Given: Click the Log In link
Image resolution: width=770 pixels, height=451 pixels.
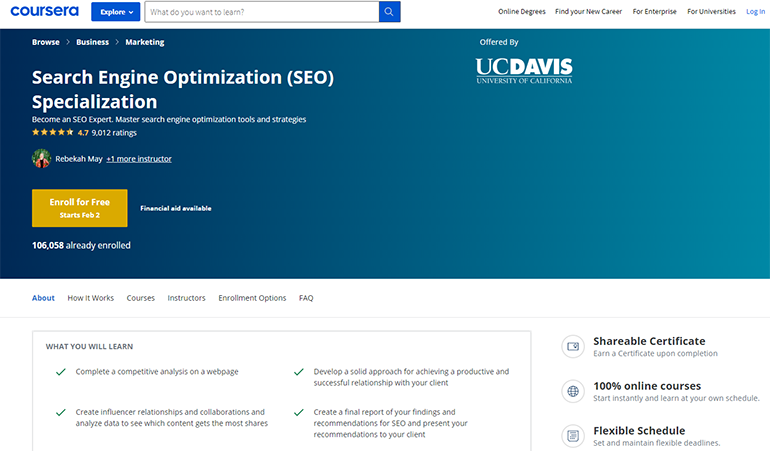Looking at the screenshot, I should (755, 12).
